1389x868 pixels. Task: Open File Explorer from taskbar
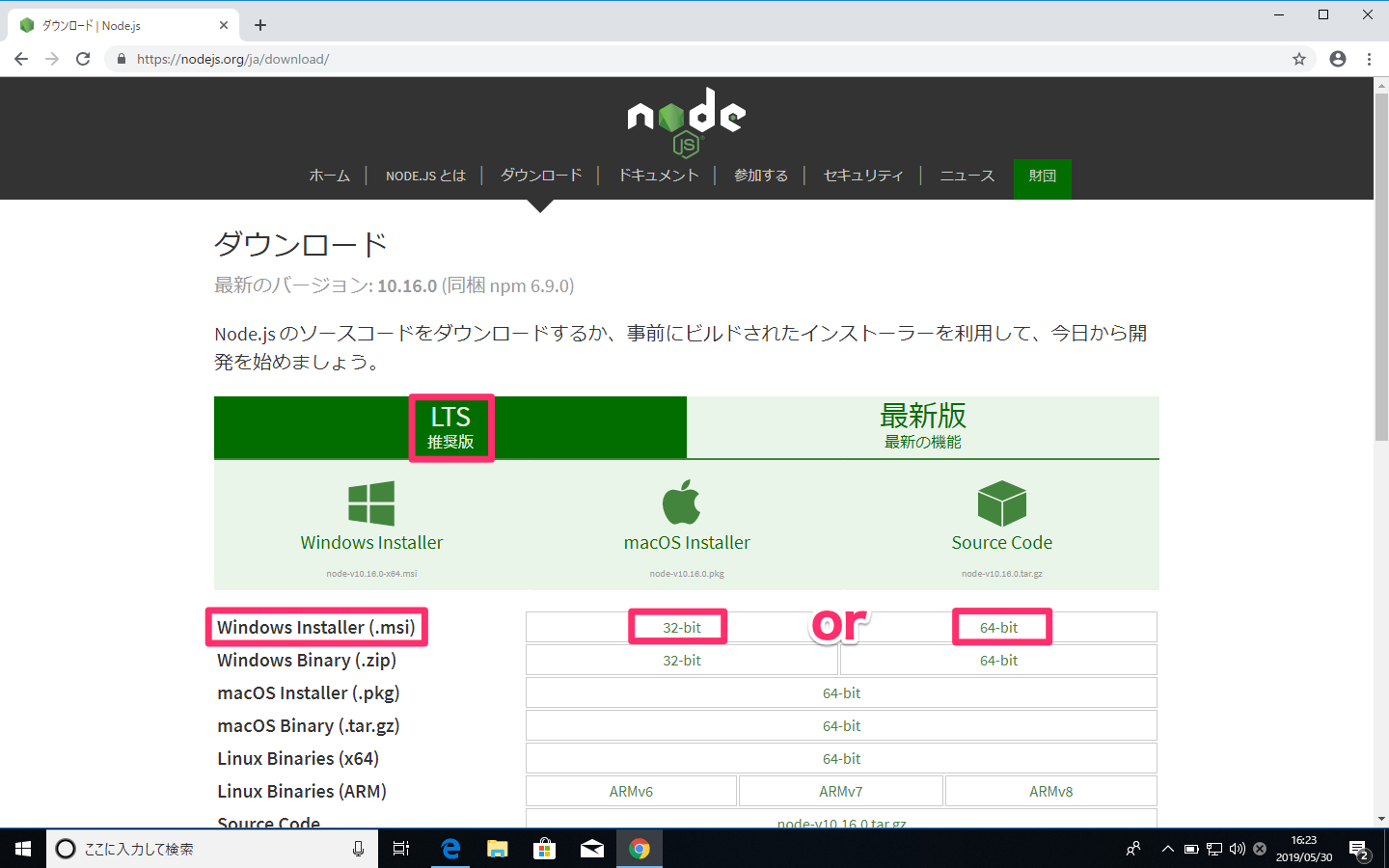(x=497, y=849)
